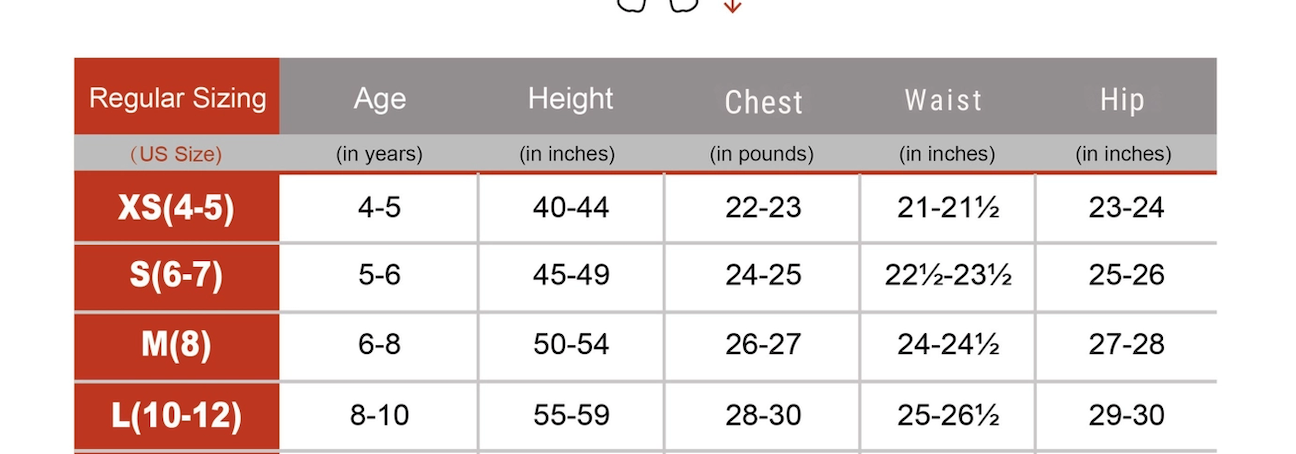Select the Hip column header
The width and height of the screenshot is (1296, 454).
click(1121, 99)
